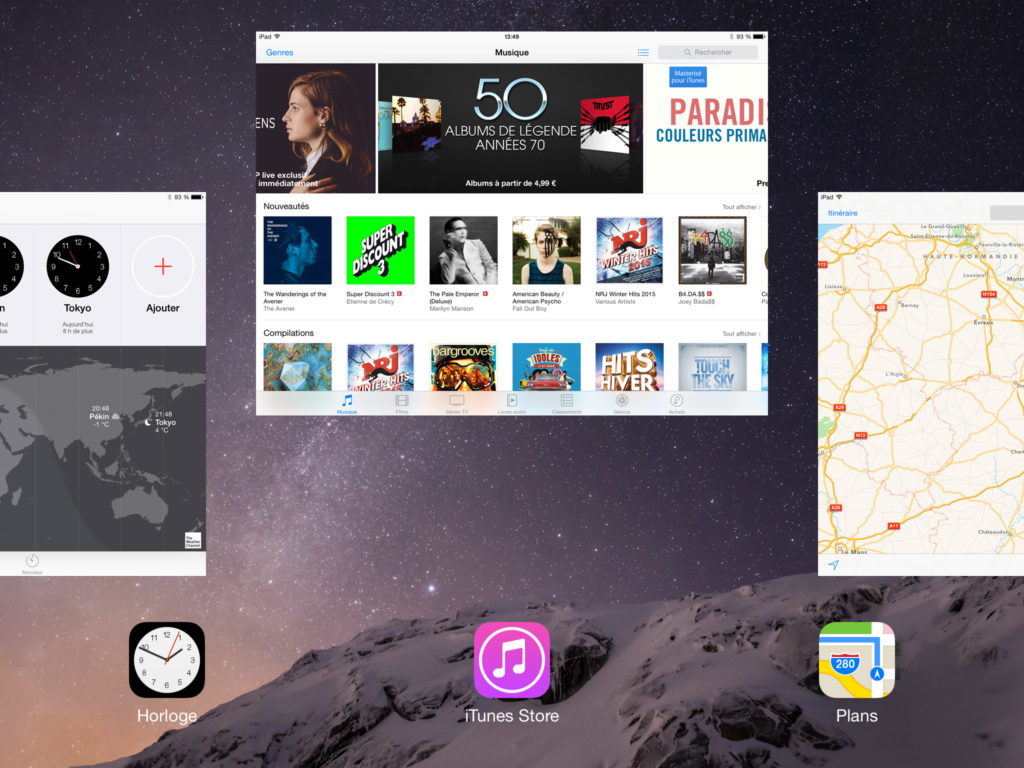Open the Plans app icon

point(856,660)
